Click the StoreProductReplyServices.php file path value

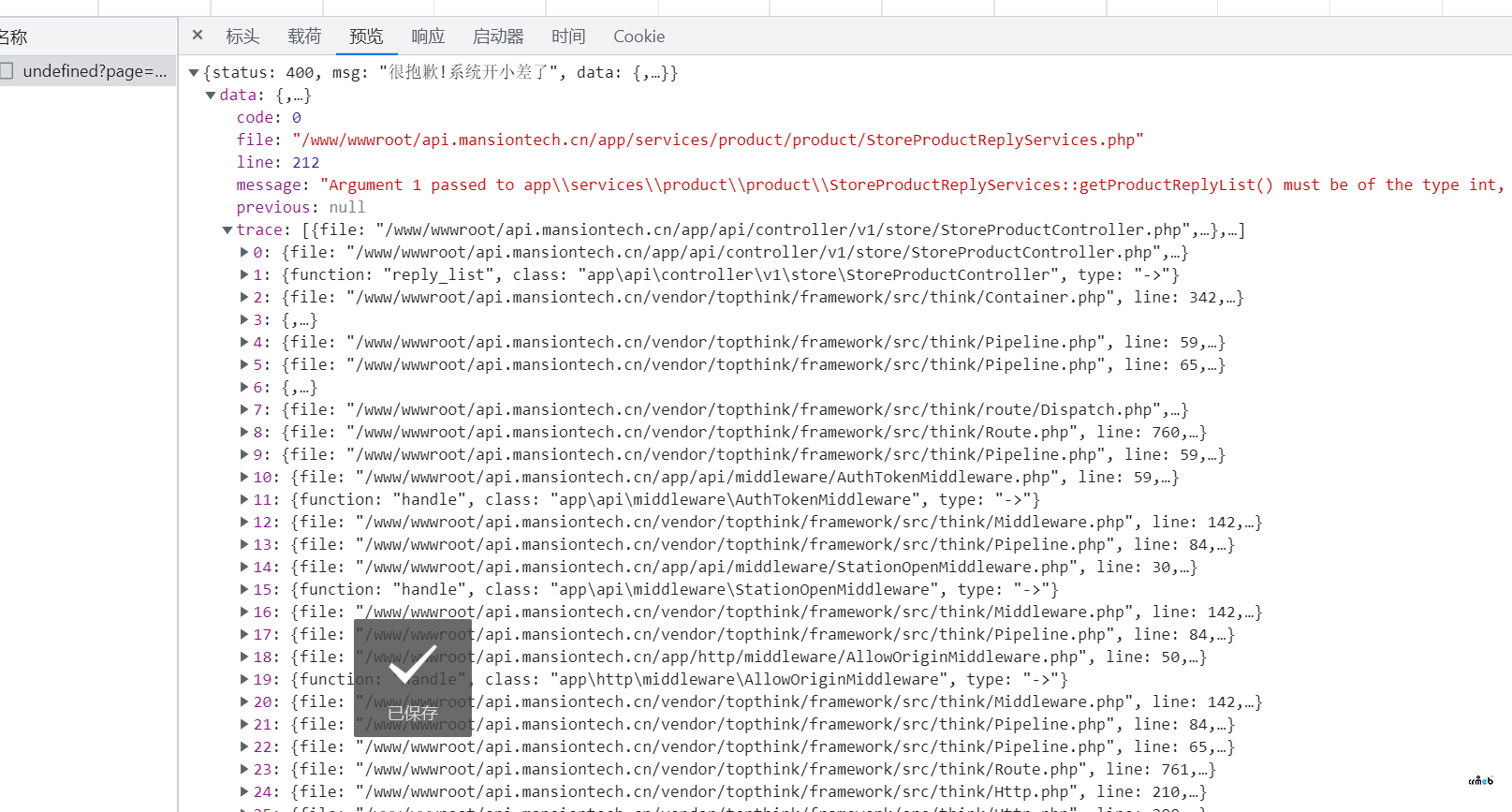[718, 140]
